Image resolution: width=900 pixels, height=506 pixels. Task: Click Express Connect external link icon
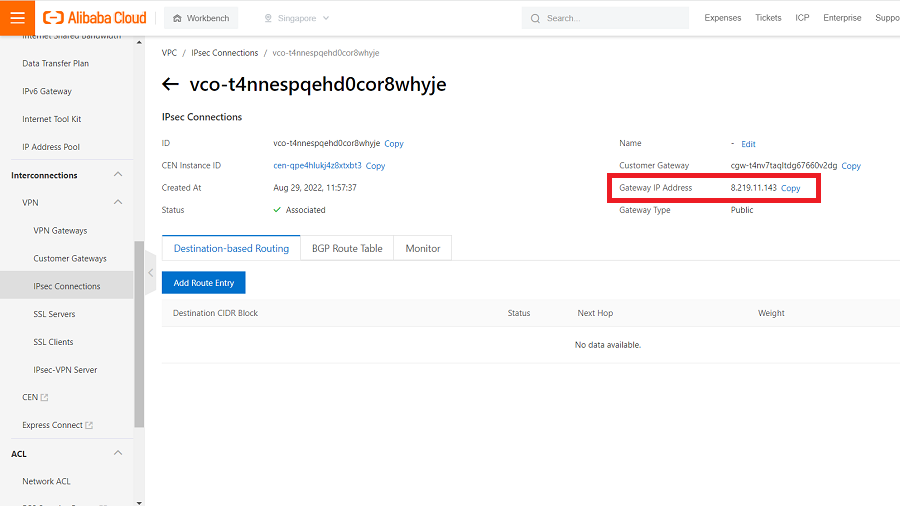(x=89, y=426)
